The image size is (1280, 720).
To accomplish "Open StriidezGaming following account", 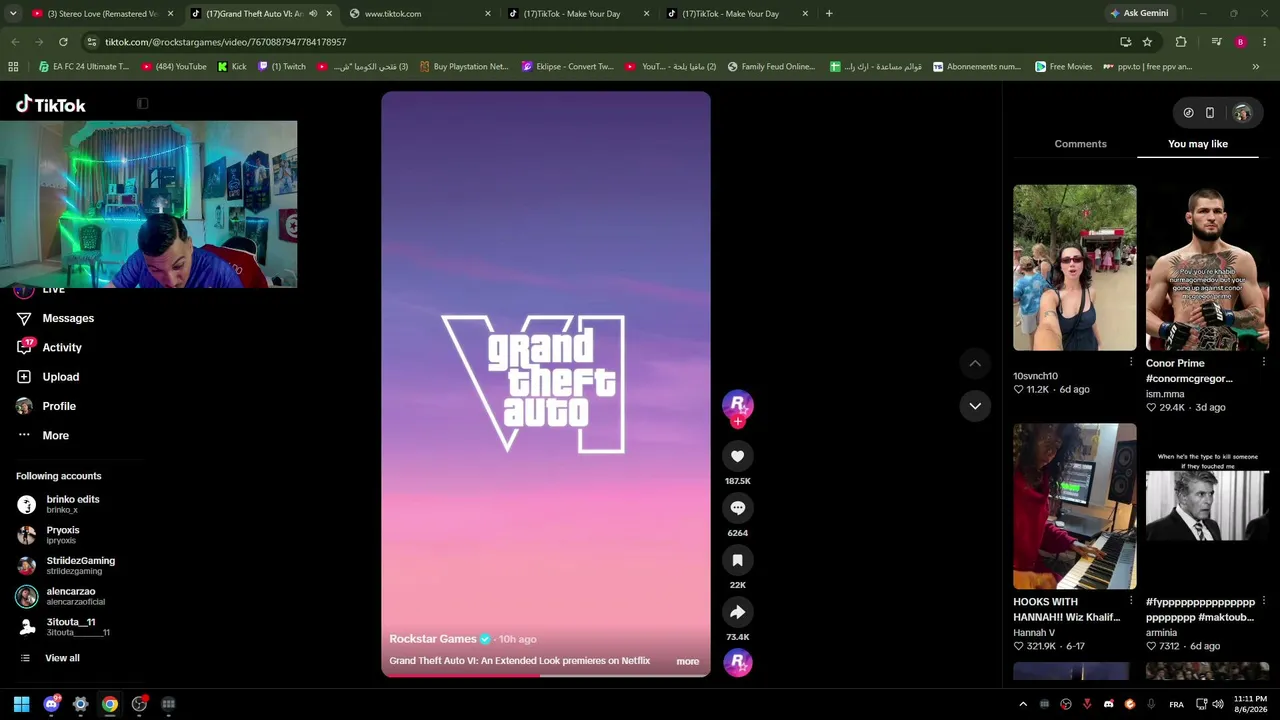I will point(80,566).
